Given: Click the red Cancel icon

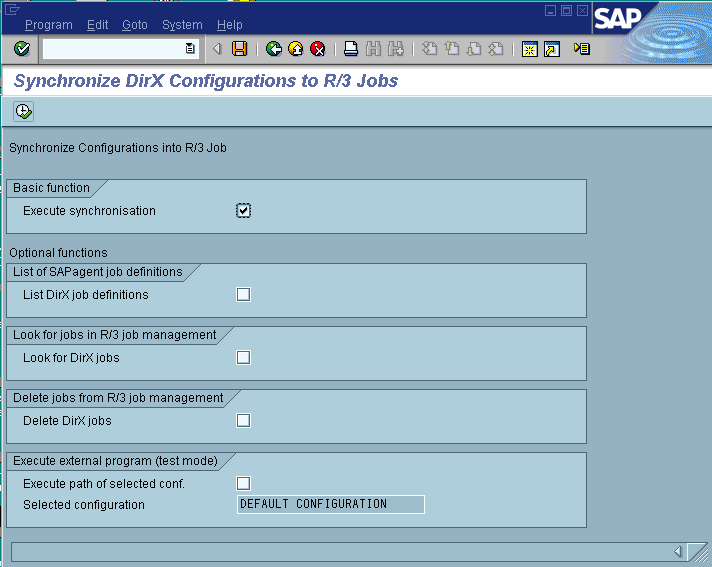Looking at the screenshot, I should click(x=318, y=48).
